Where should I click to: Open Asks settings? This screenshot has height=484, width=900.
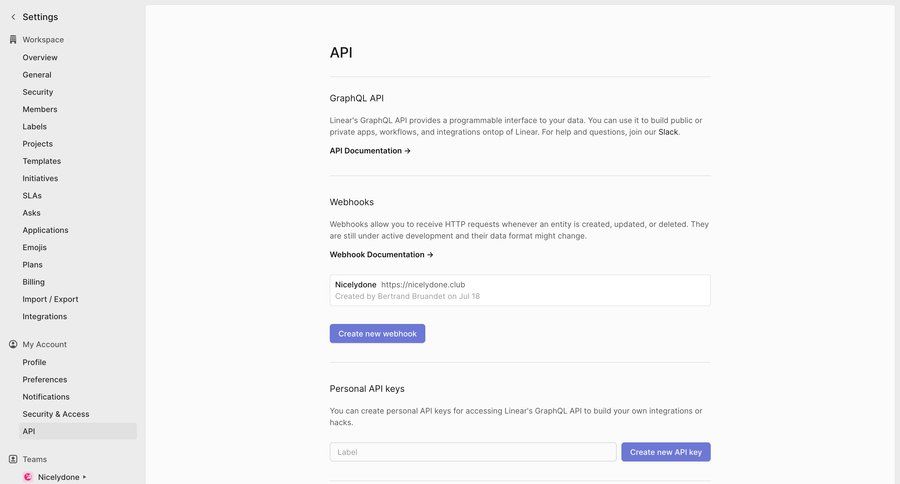click(x=32, y=212)
